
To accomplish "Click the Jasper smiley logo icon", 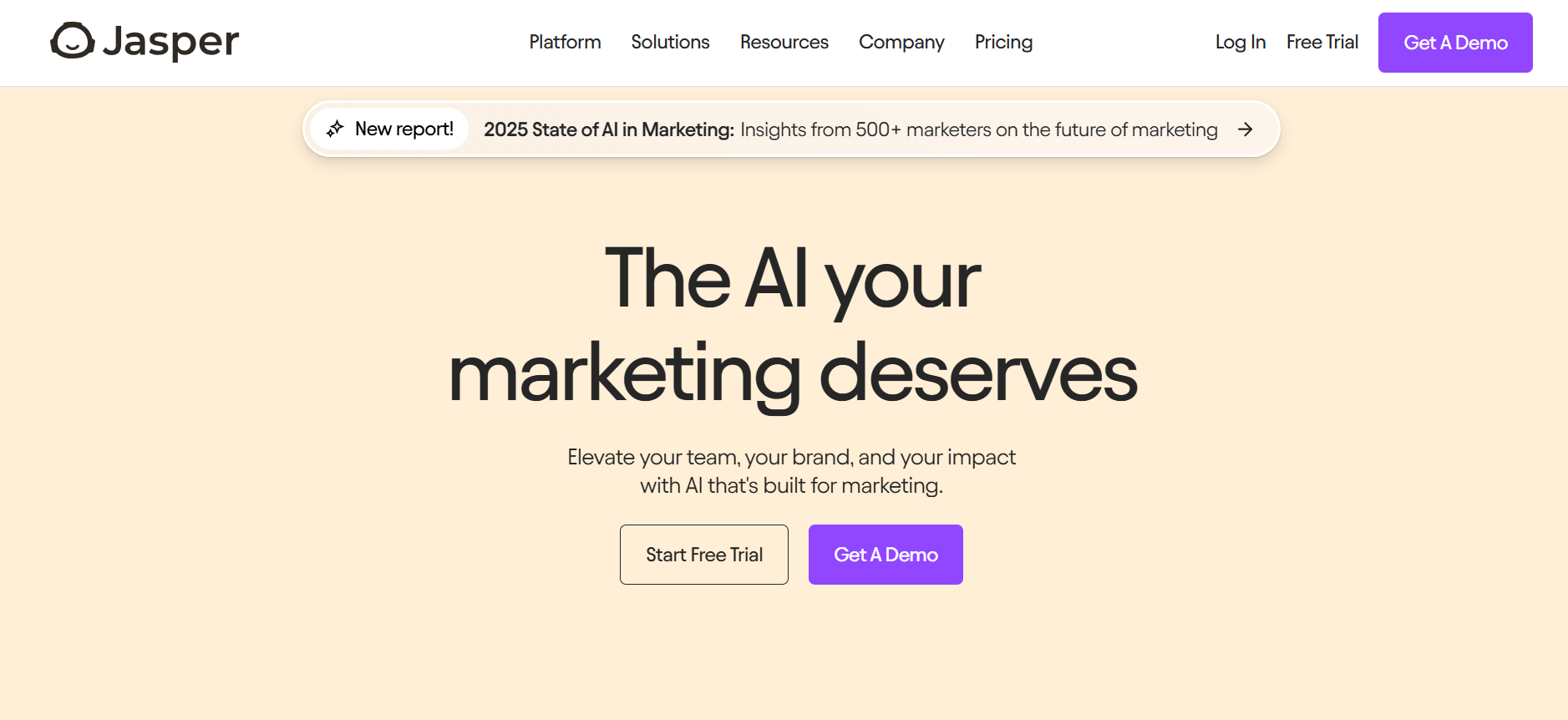I will point(73,41).
